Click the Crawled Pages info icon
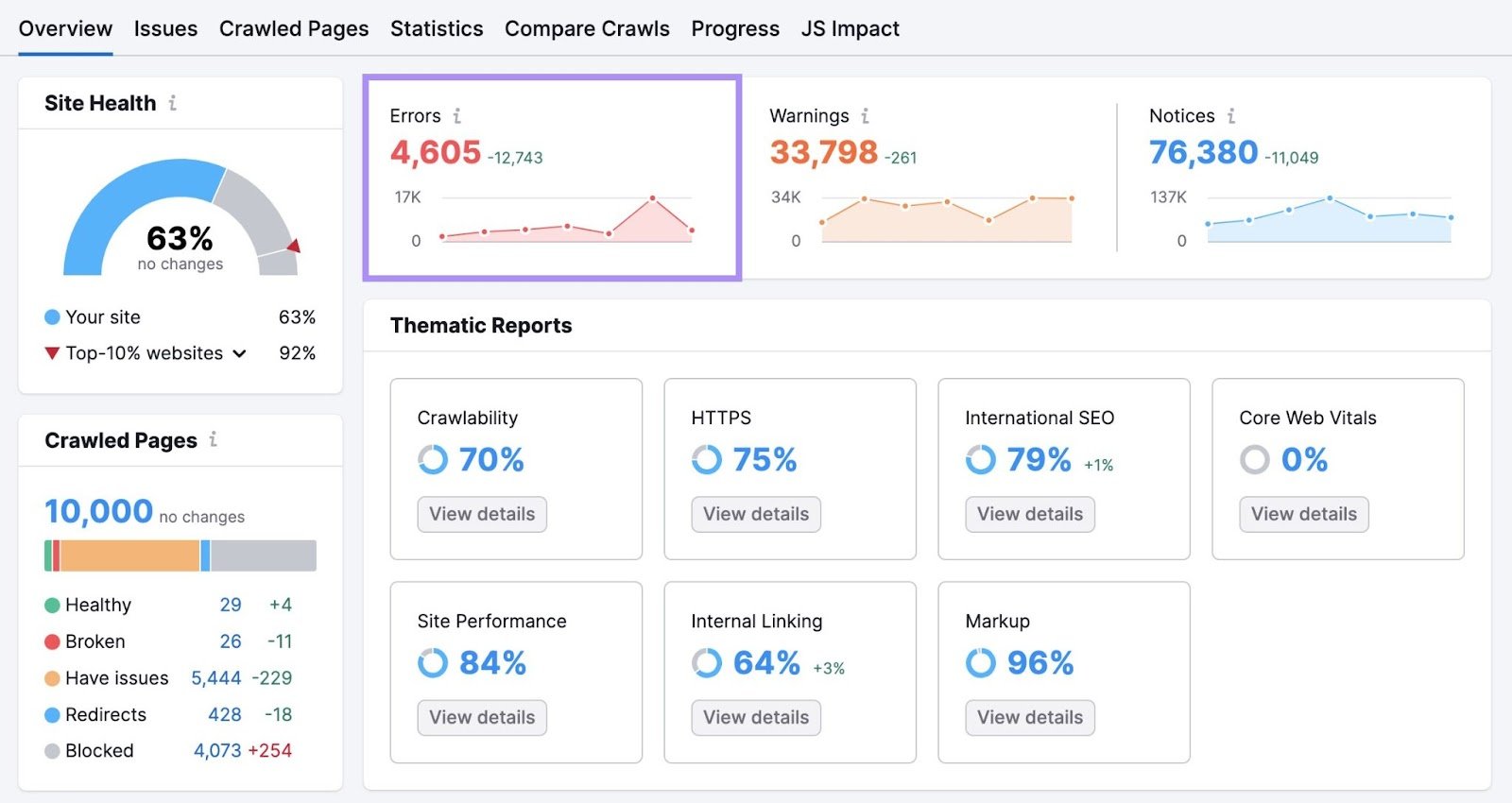Screen dimensions: 1512x803 pos(213,439)
